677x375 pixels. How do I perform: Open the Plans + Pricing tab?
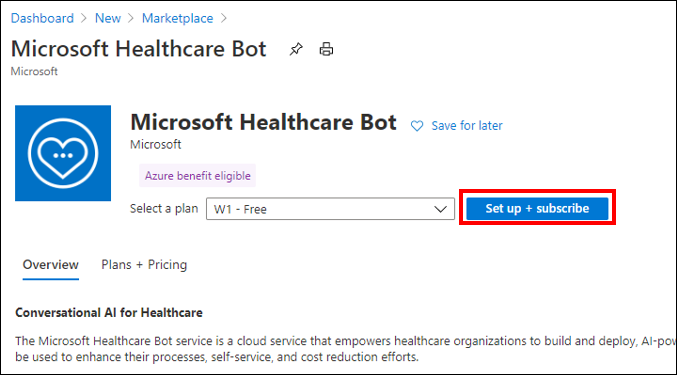click(144, 265)
